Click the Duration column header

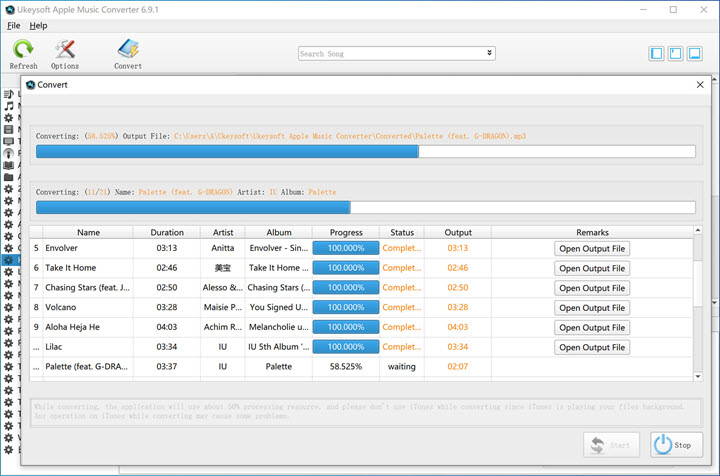(x=166, y=232)
